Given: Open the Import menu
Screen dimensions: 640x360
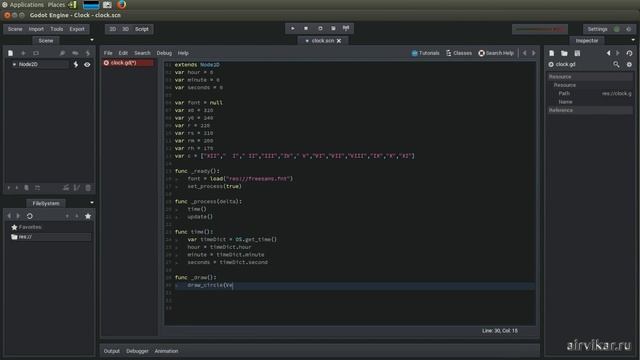Looking at the screenshot, I should [x=36, y=29].
